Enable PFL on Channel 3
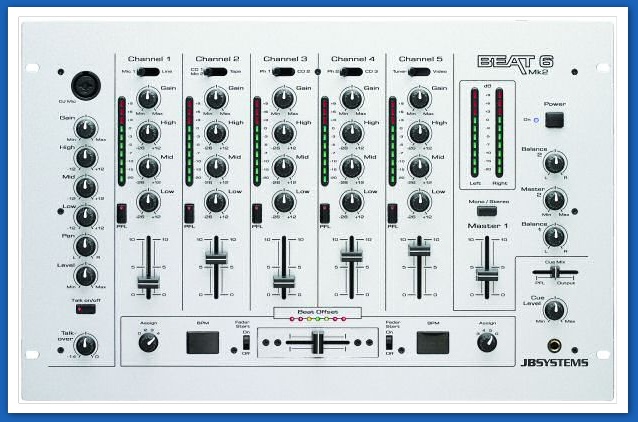 pos(257,213)
